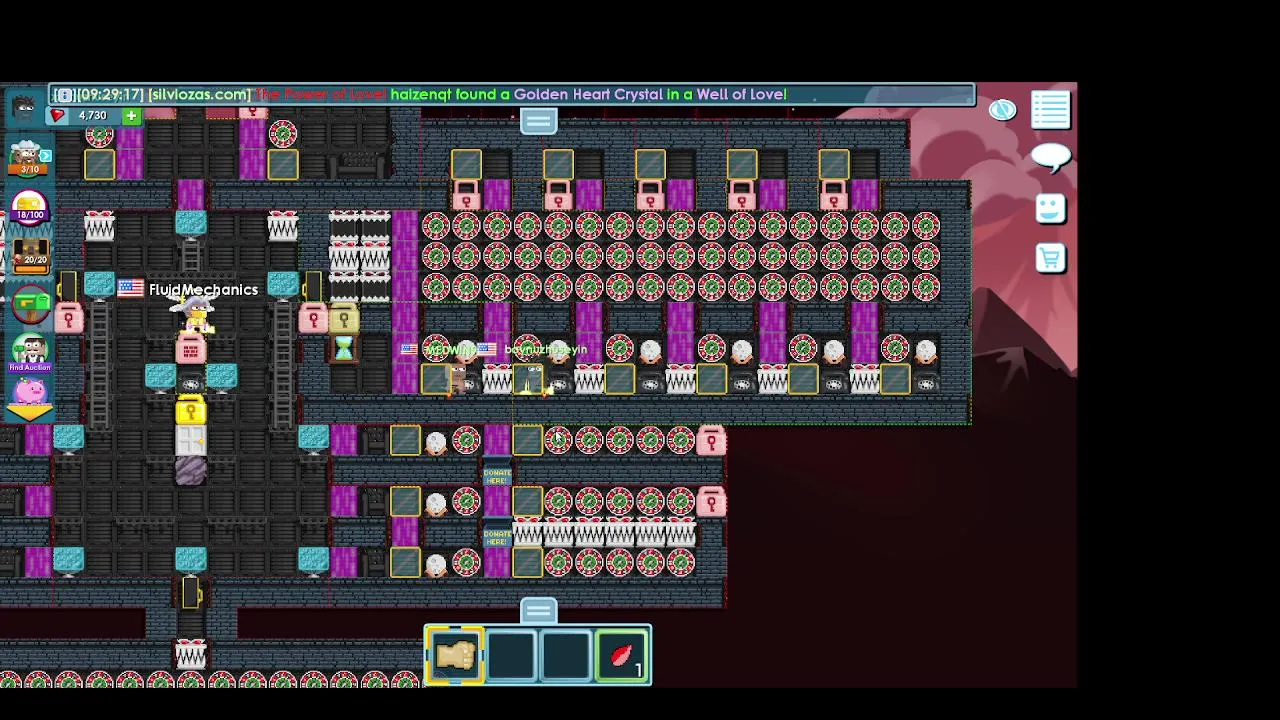Viewport: 1280px width, 720px height.
Task: Expand the inventory drawer handle above hotbar
Action: point(538,611)
